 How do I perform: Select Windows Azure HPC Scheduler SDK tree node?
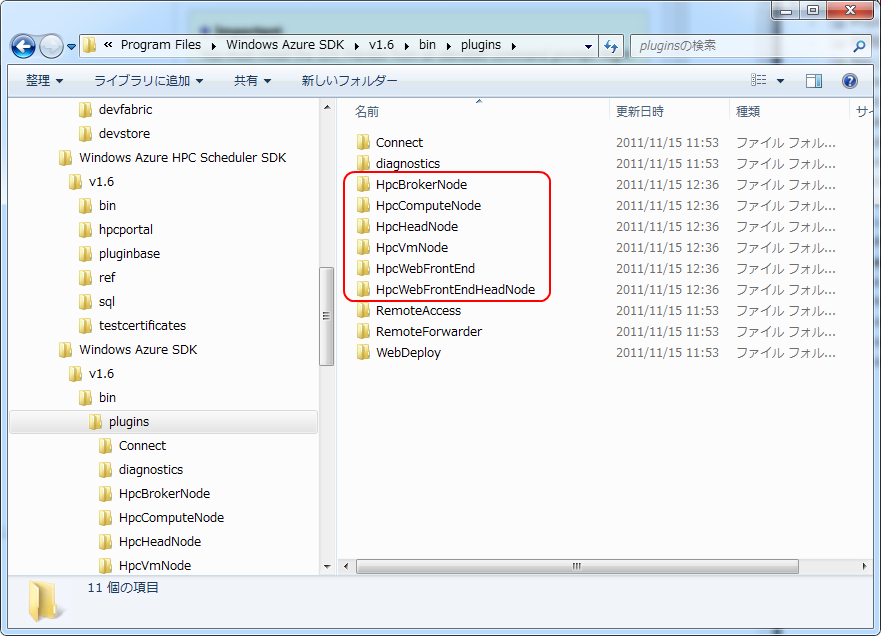tap(182, 157)
